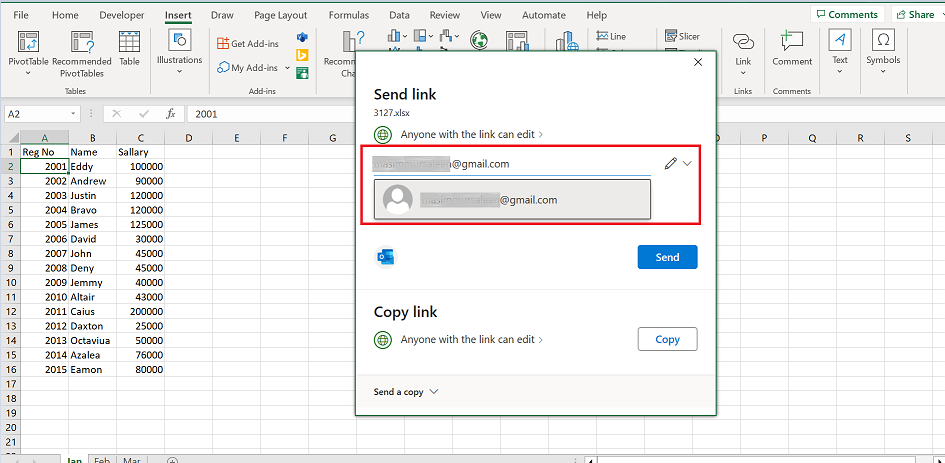This screenshot has width=945, height=463.
Task: Select cell with salary 200000
Action: tap(140, 312)
